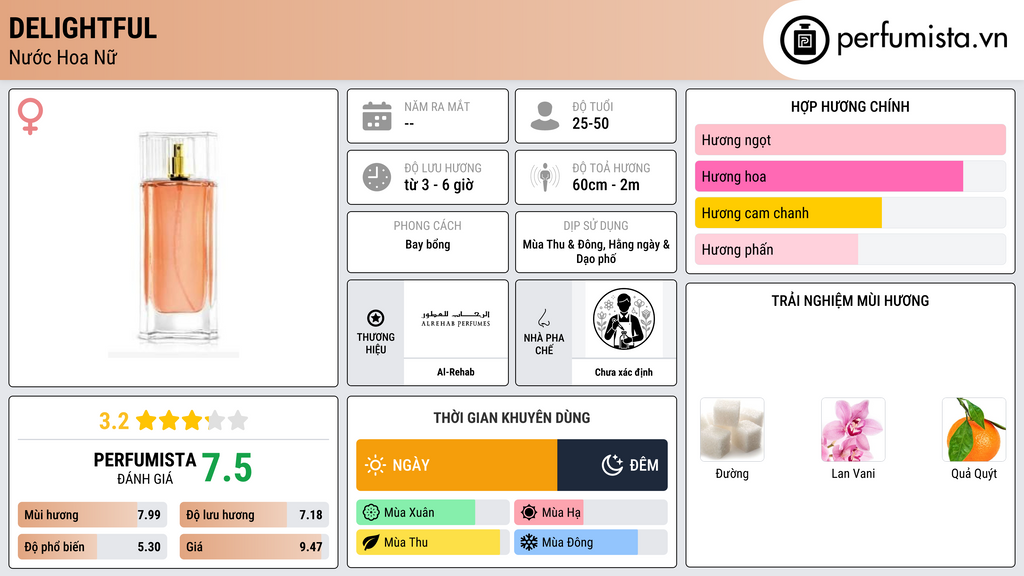This screenshot has width=1024, height=576.
Task: Click the 60cm - 2m sillage value
Action: pos(606,185)
